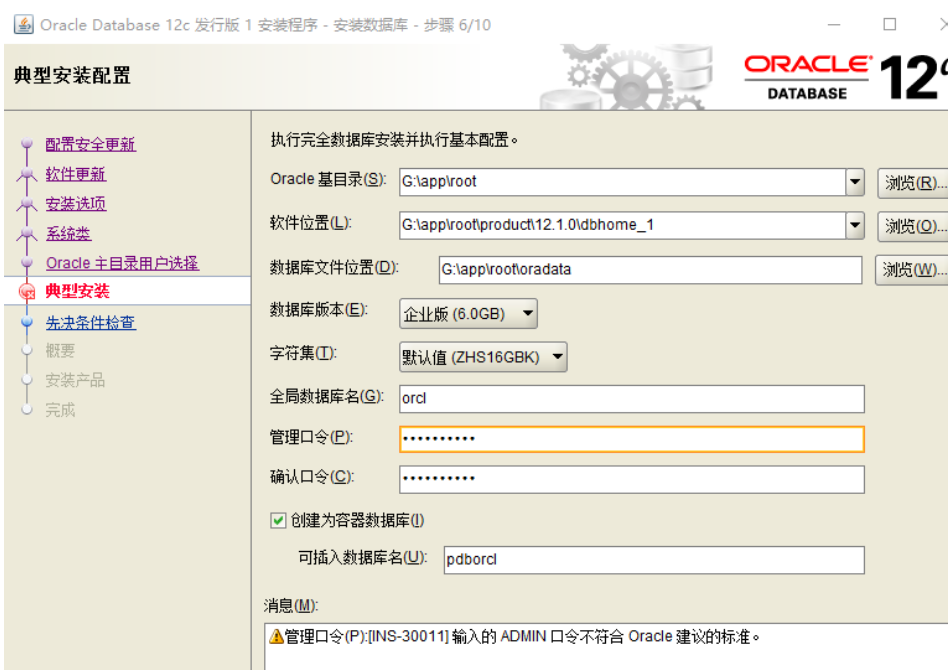Click the 执行完全数据库安装 description text

[x=394, y=140]
